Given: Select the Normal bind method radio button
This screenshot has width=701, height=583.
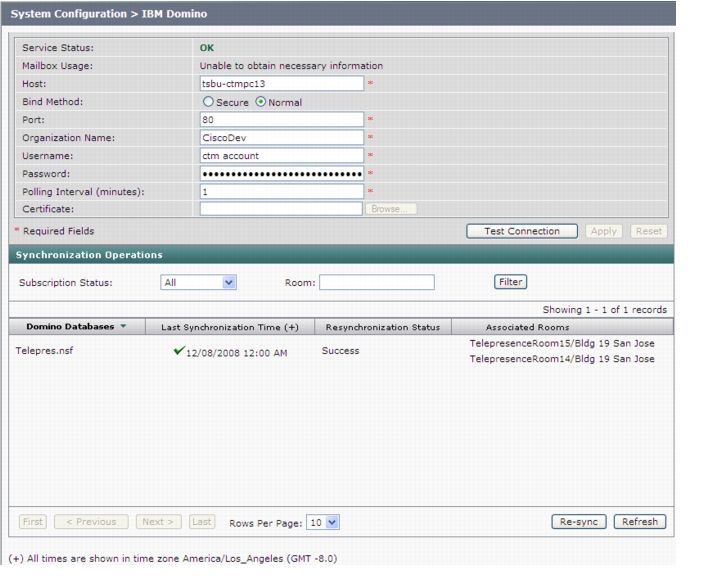Looking at the screenshot, I should [x=261, y=102].
